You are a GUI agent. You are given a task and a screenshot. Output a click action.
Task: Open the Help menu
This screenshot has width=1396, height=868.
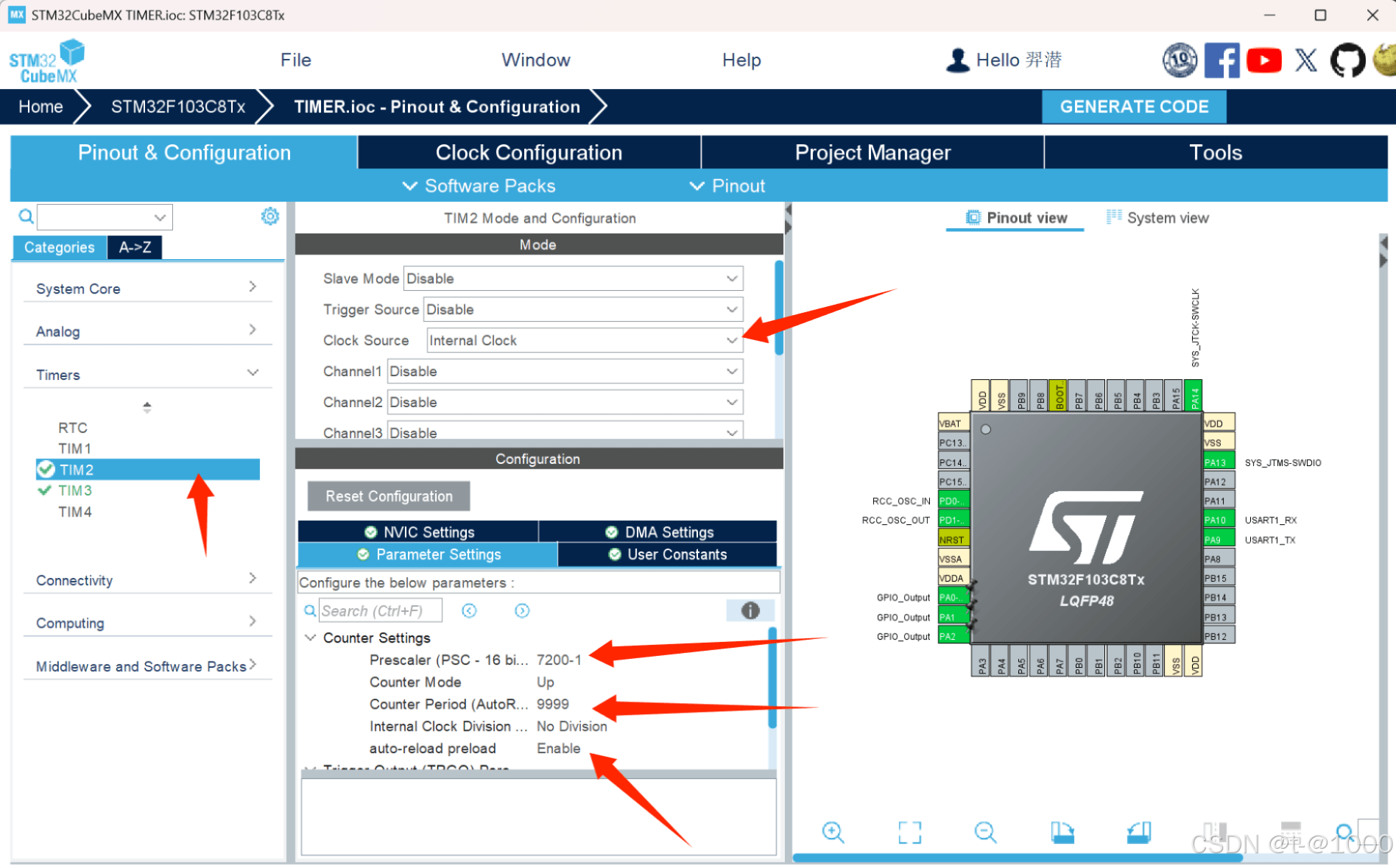(741, 60)
